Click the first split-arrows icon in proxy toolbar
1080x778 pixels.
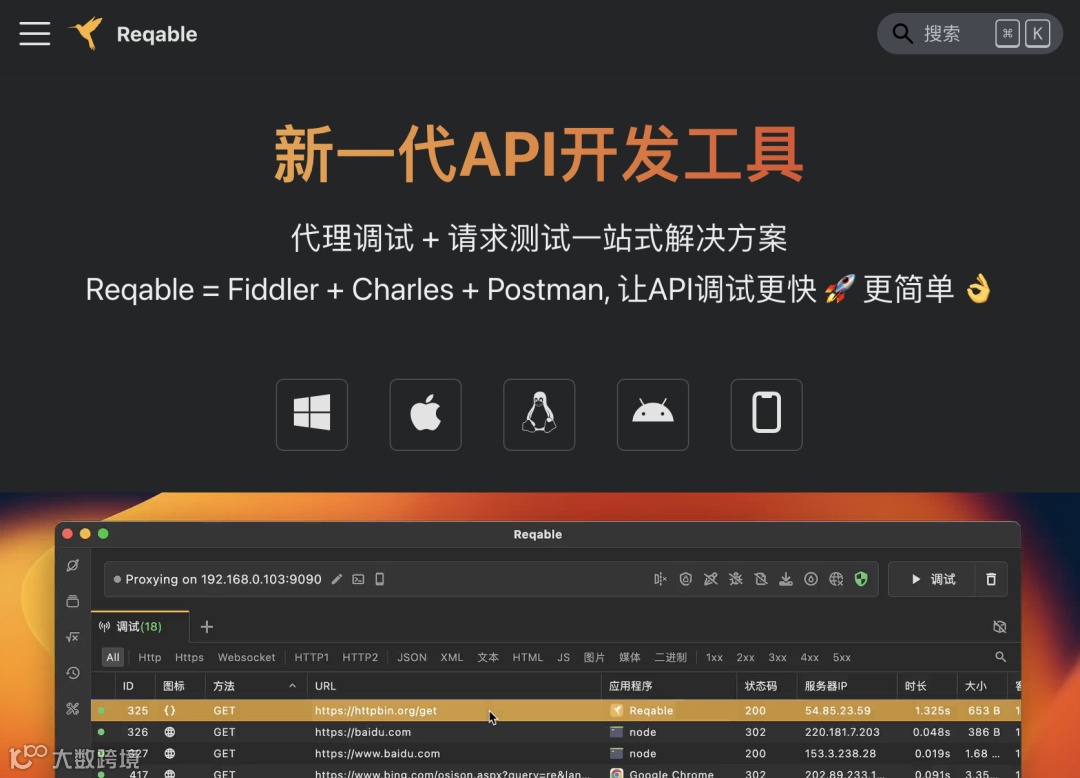tap(660, 579)
